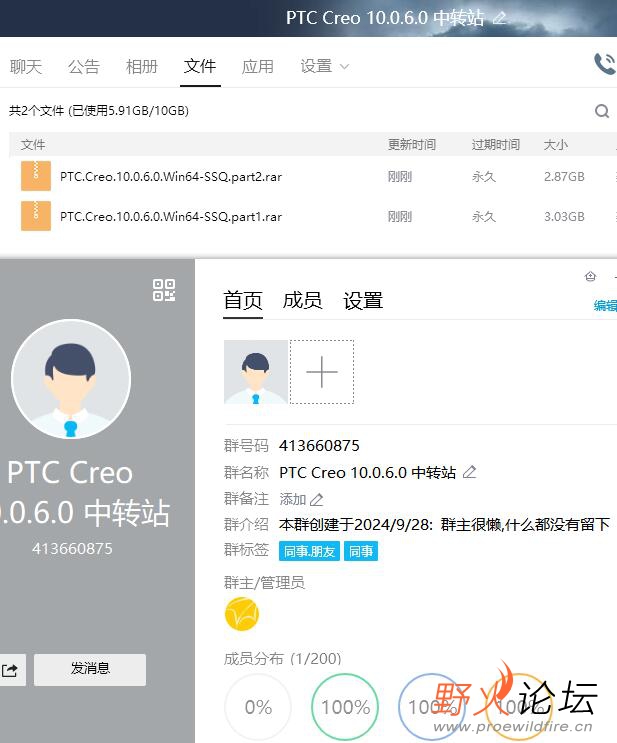This screenshot has height=743, width=617.
Task: Click the small group photo thumbnail
Action: pos(256,372)
